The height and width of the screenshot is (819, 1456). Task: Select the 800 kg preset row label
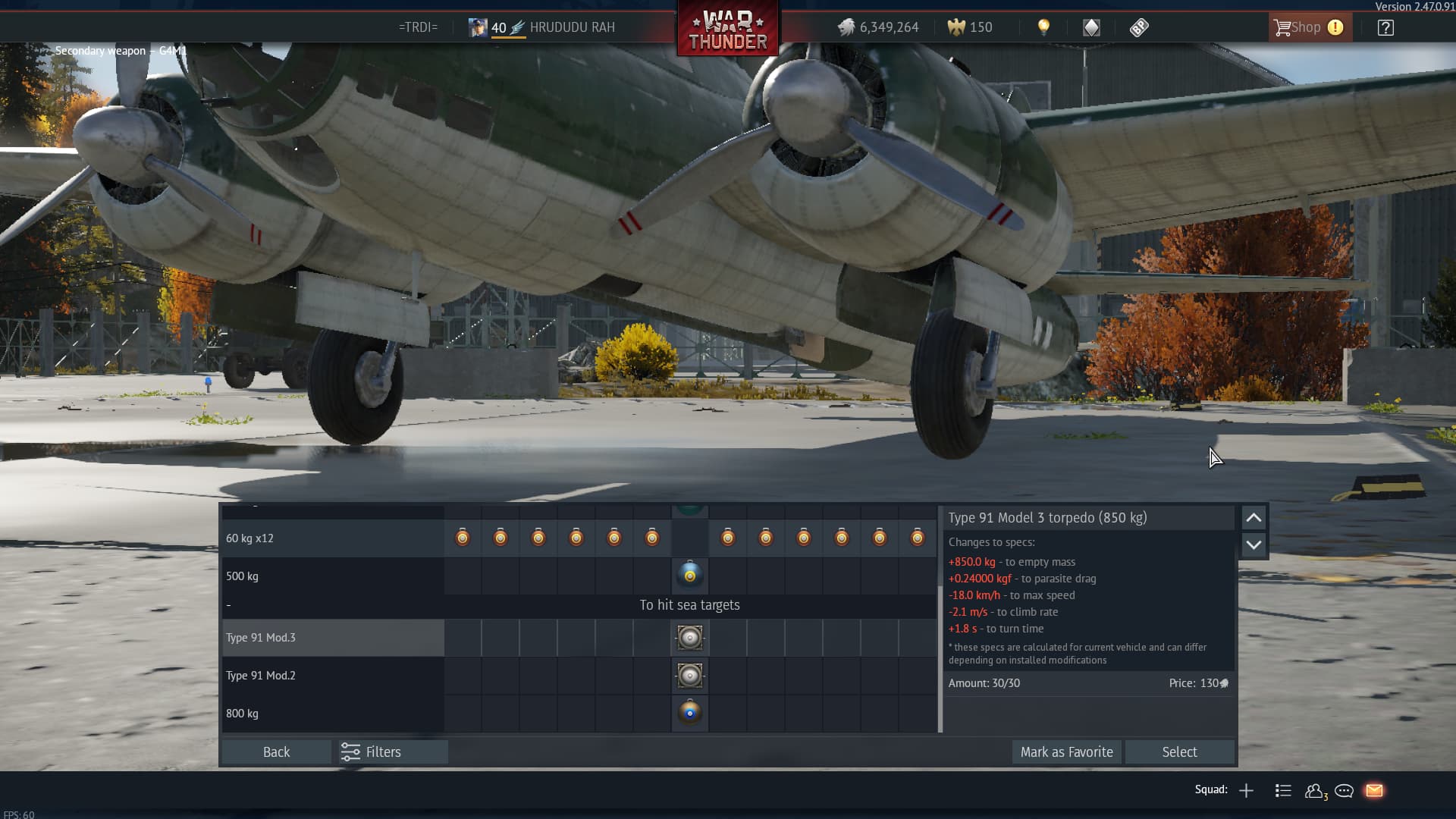pyautogui.click(x=242, y=714)
